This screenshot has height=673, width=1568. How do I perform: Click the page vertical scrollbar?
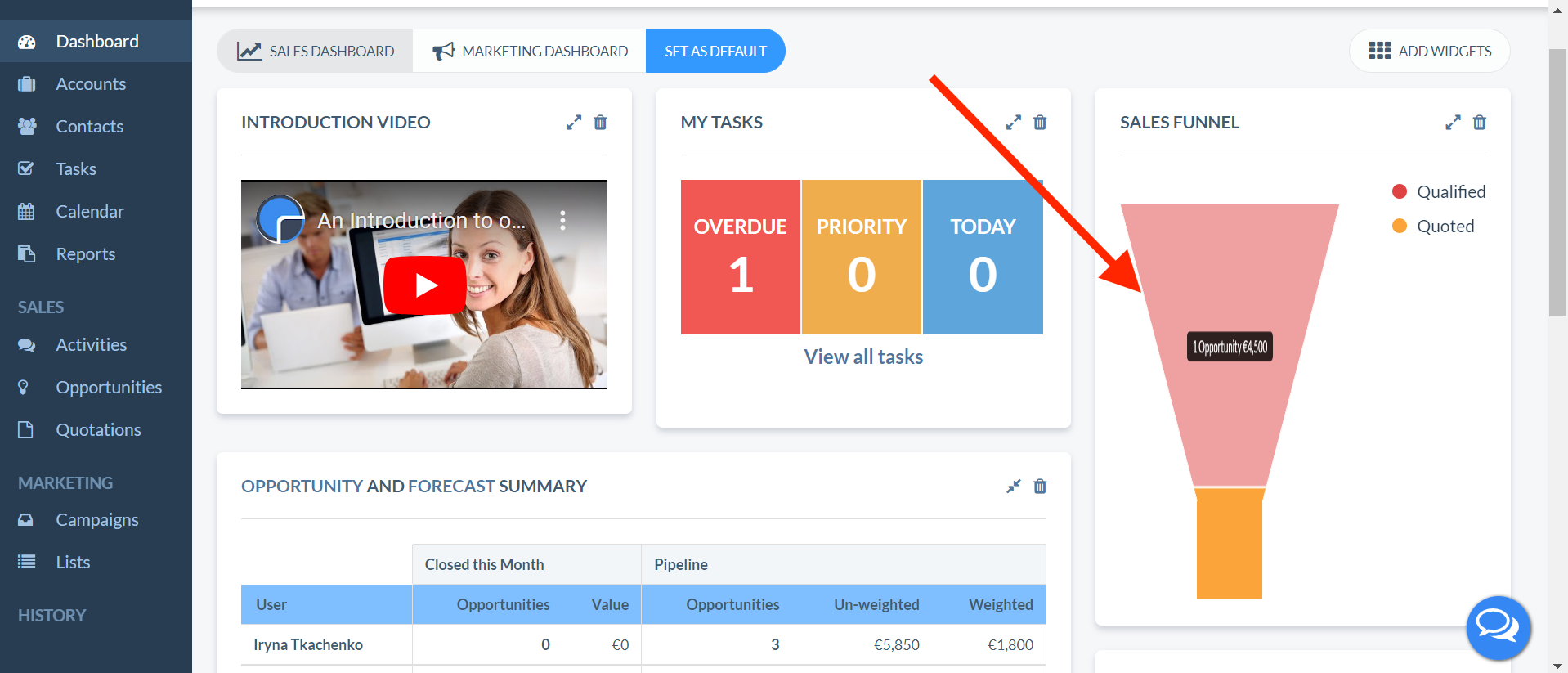(1557, 182)
